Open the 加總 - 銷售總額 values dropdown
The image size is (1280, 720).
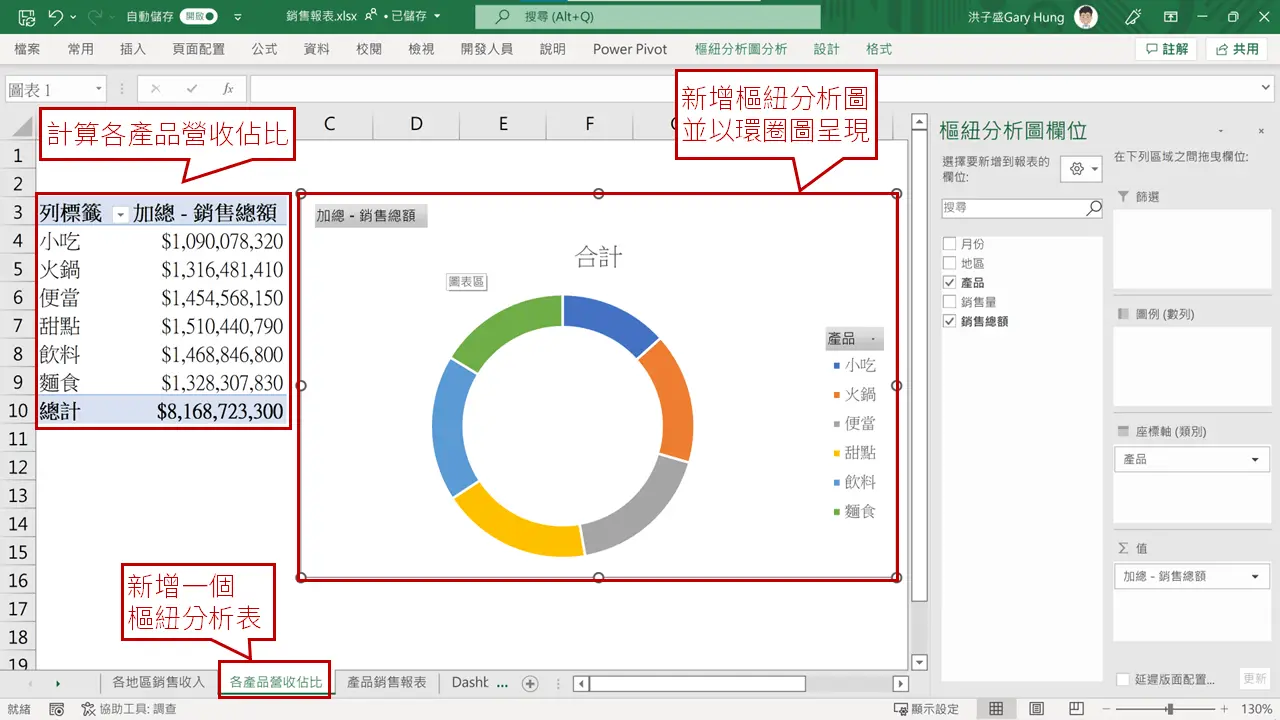(x=1256, y=576)
